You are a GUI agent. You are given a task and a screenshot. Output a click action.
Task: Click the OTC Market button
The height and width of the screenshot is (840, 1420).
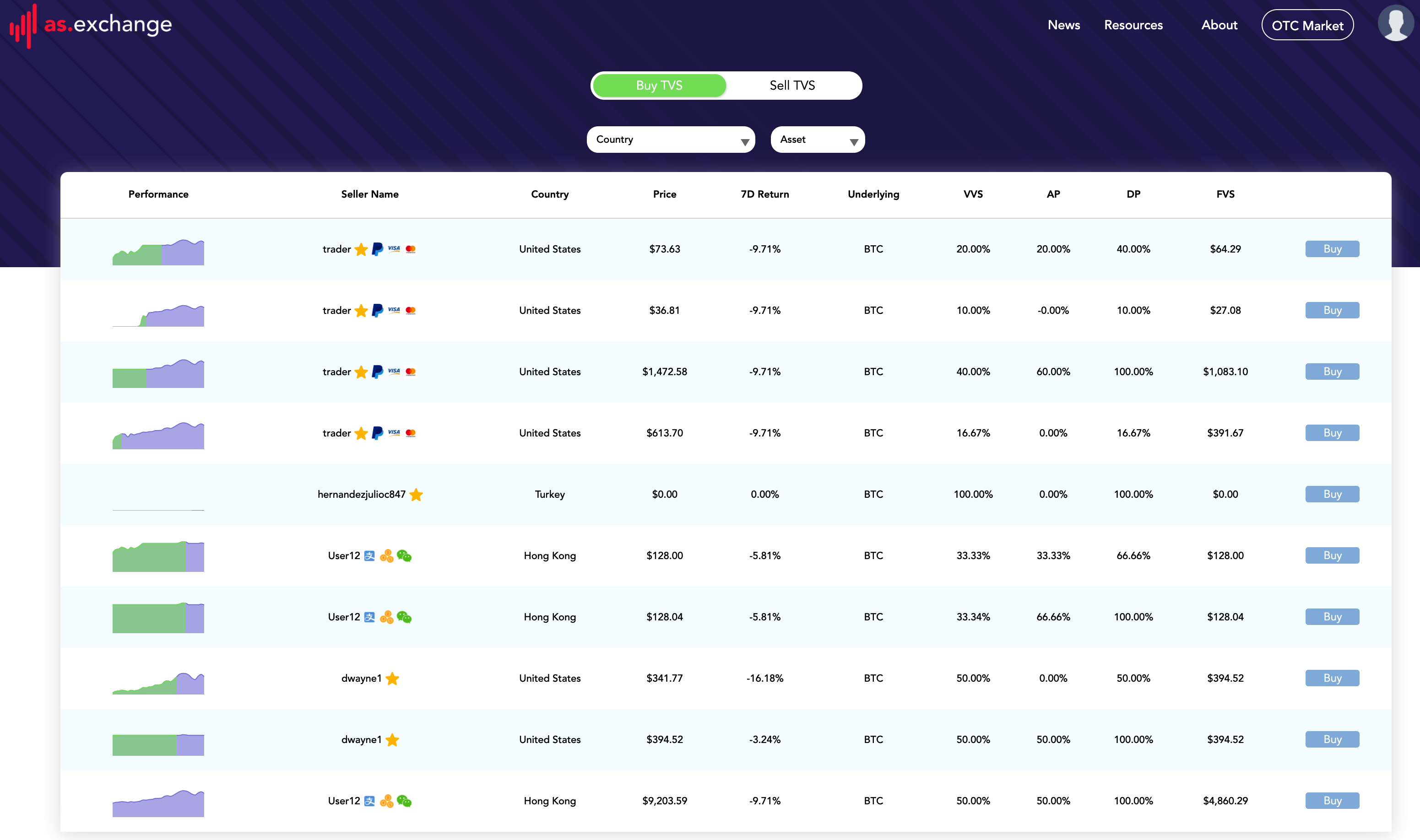[x=1307, y=26]
